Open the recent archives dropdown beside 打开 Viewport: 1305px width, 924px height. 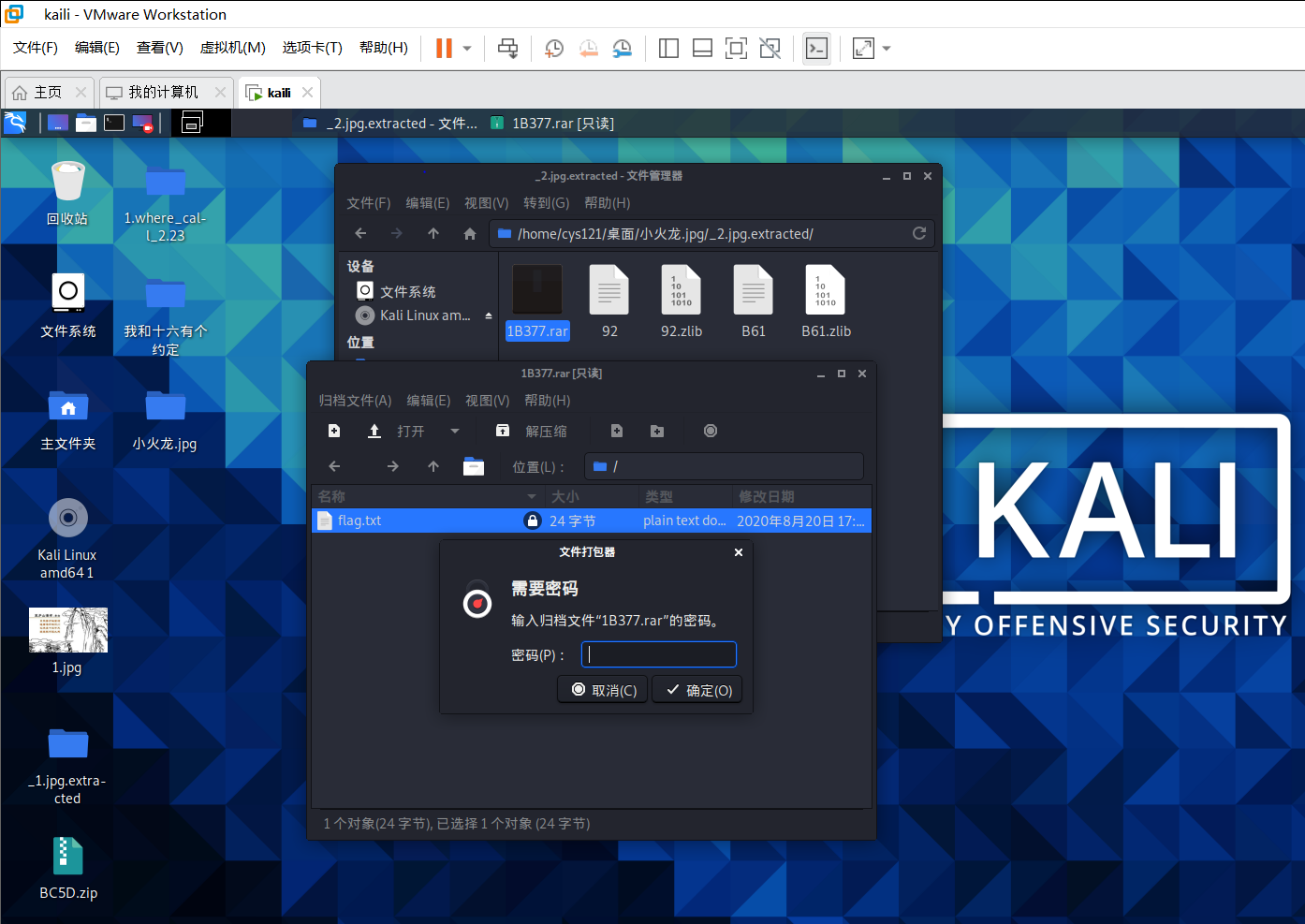pos(455,431)
